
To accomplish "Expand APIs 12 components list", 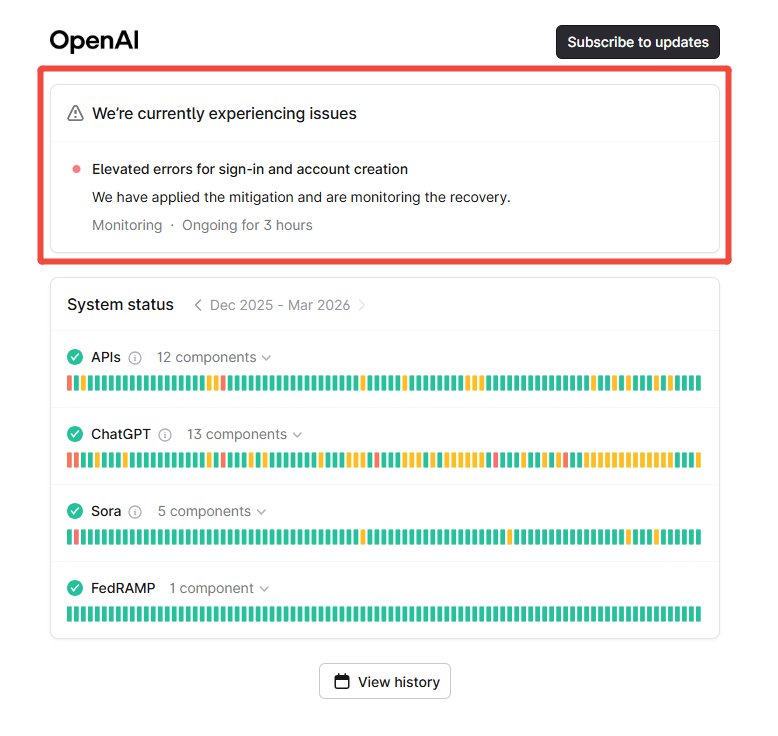I will (214, 358).
